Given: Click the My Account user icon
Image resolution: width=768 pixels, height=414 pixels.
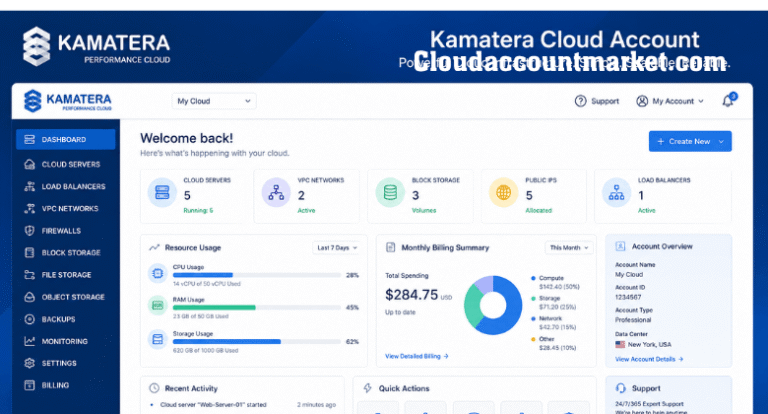Looking at the screenshot, I should (642, 101).
